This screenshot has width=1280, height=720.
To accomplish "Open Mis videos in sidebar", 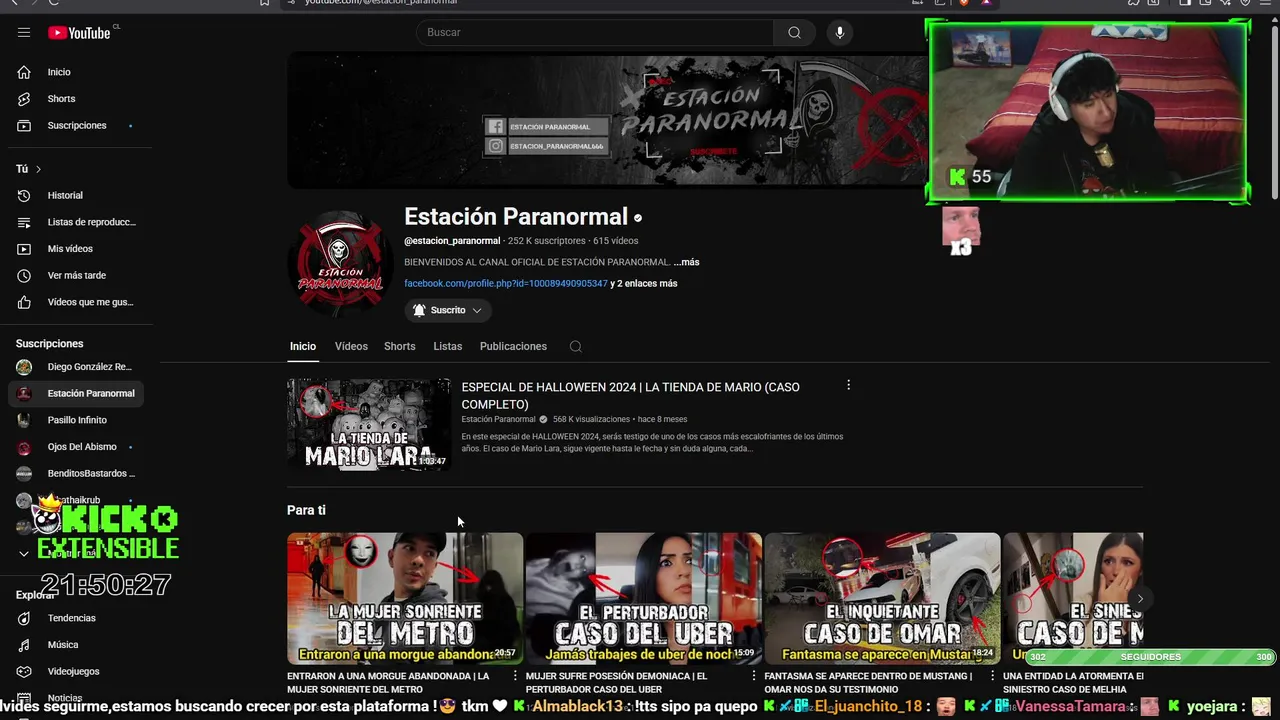I will tap(76, 249).
